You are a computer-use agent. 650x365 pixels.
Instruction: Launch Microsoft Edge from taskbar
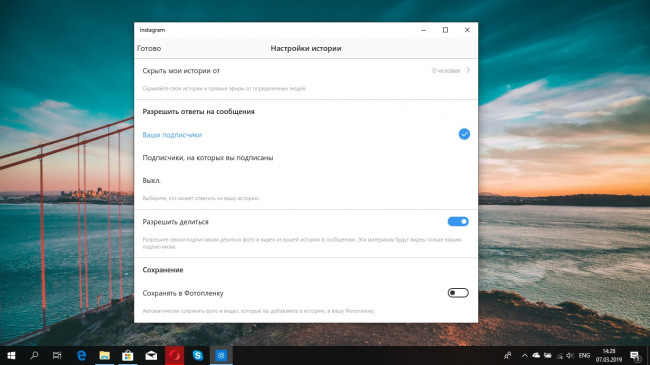[x=81, y=355]
